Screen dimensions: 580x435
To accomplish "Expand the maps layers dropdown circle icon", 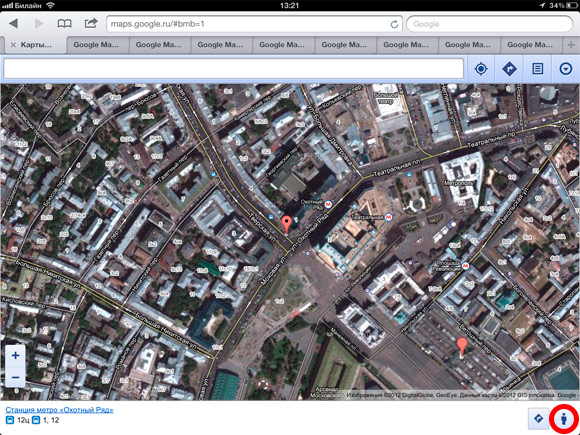I will 566,69.
